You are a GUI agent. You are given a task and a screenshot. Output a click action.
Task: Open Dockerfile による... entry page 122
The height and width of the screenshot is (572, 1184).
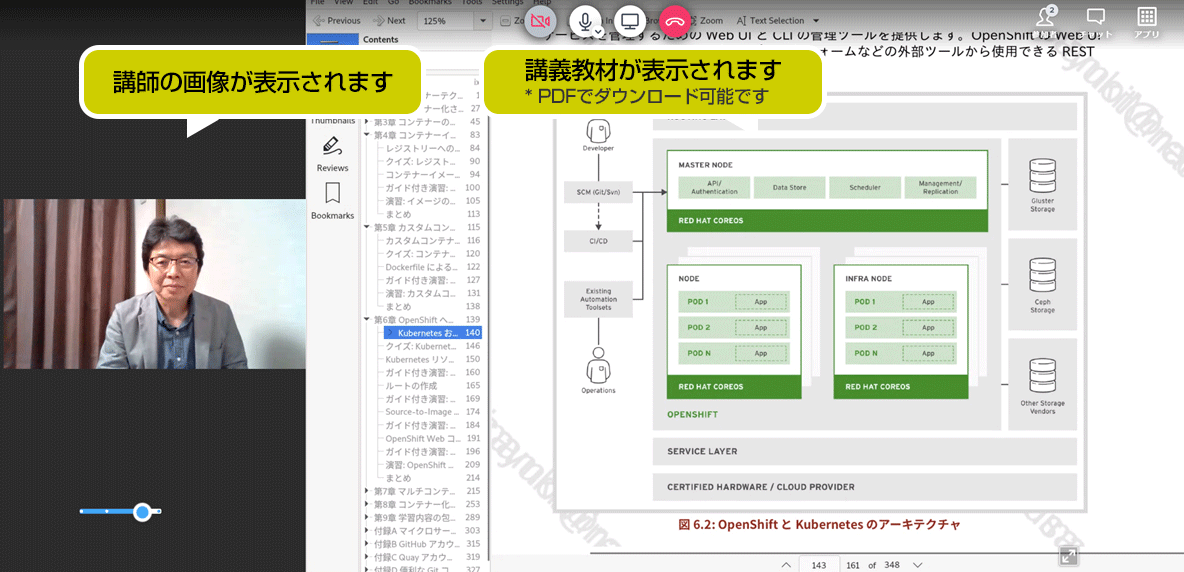(433, 266)
